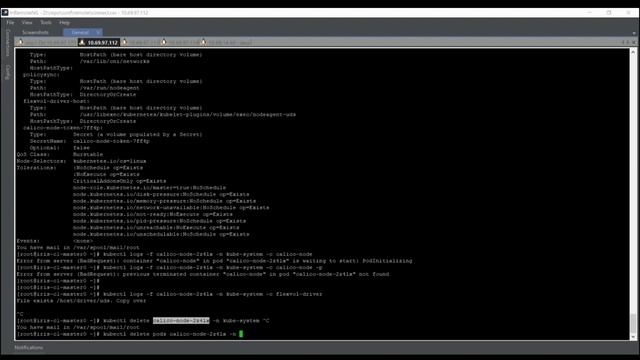This screenshot has height=360, width=640.
Task: Select the connection tab right after 10.69.97.112
Action: tap(141, 42)
